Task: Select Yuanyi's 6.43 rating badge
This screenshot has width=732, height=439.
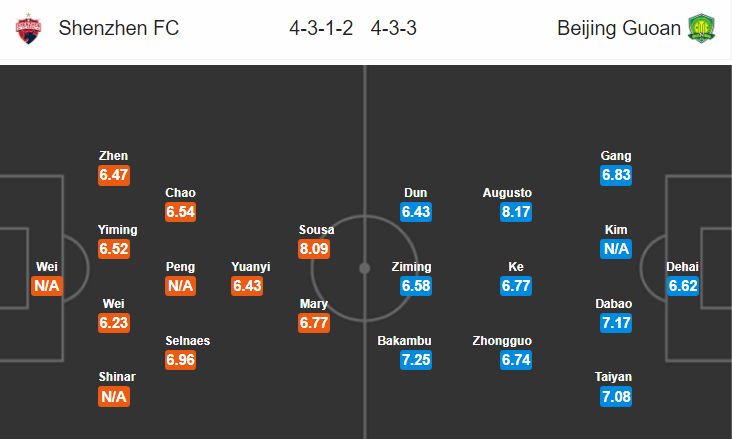Action: tap(247, 285)
